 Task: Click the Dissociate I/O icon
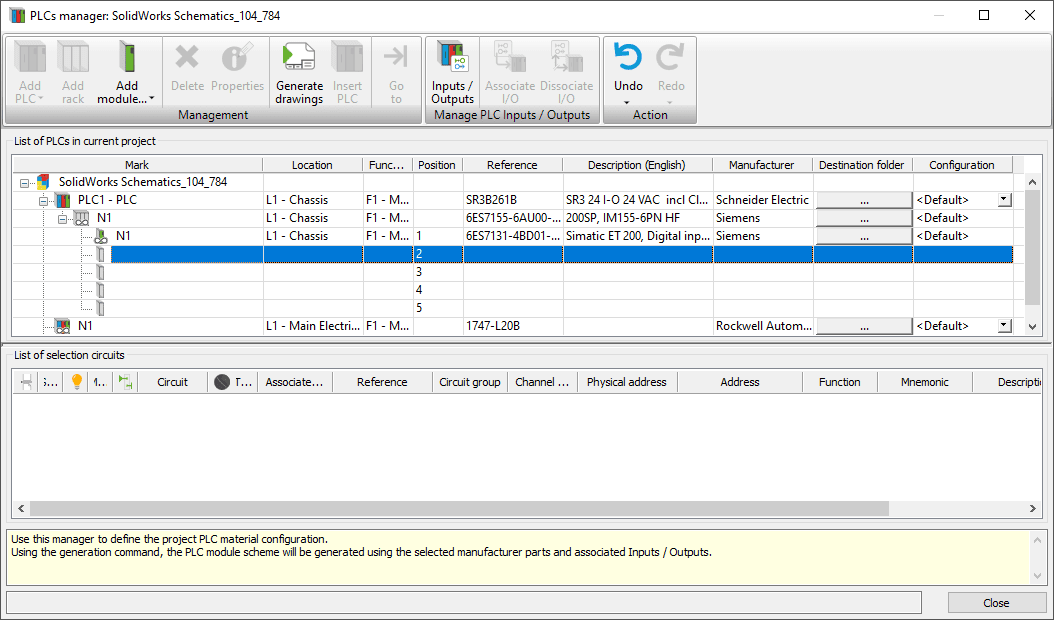click(x=566, y=58)
